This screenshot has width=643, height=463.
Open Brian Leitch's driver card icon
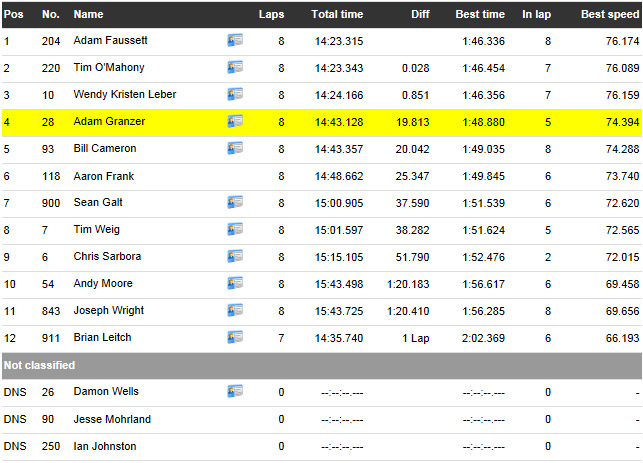(235, 338)
